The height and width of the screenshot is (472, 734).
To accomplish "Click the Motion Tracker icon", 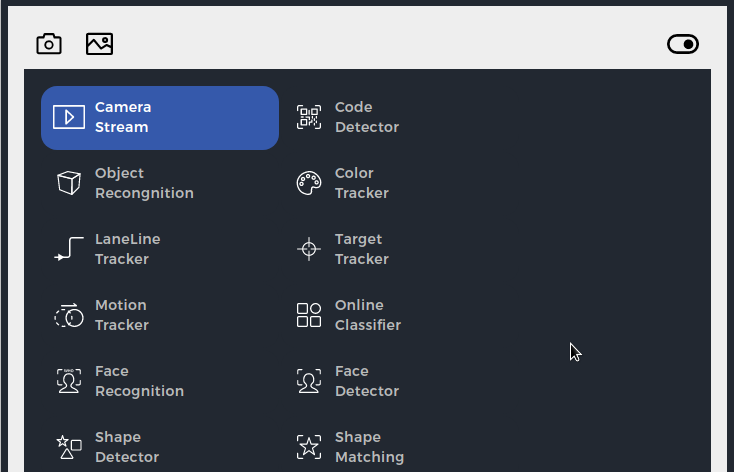I will point(68,315).
